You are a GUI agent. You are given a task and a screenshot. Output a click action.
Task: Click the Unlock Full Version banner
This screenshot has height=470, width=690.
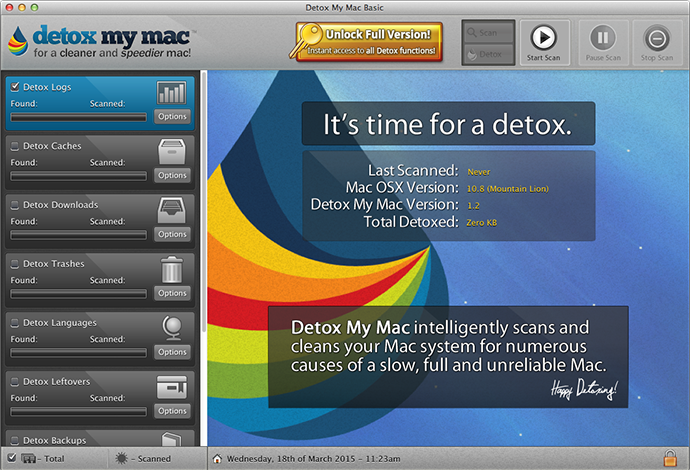pos(369,42)
